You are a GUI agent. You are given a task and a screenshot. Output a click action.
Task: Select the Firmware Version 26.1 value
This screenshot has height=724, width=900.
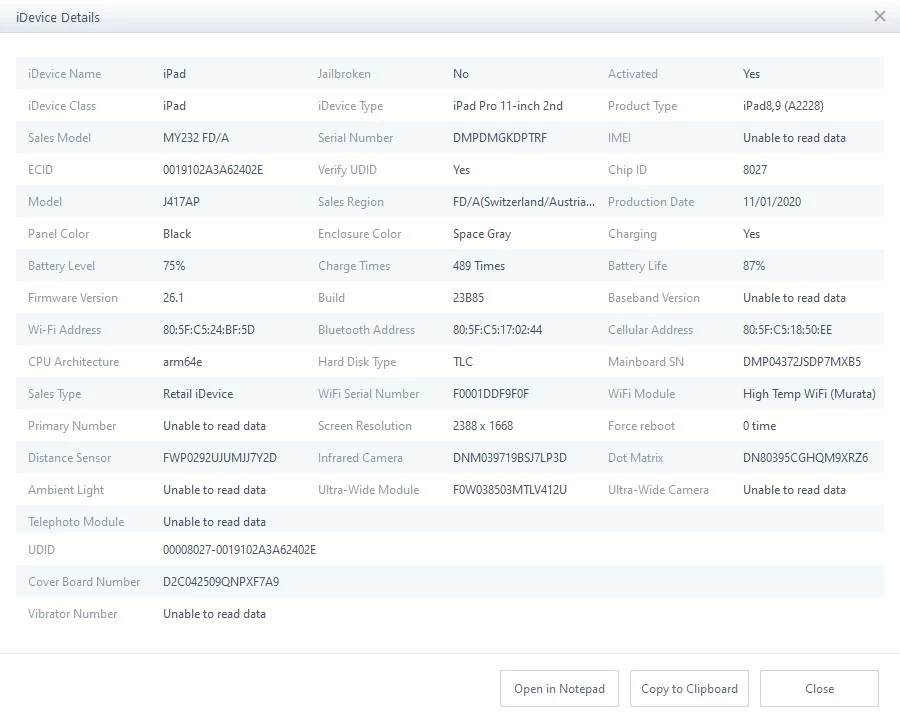click(174, 298)
